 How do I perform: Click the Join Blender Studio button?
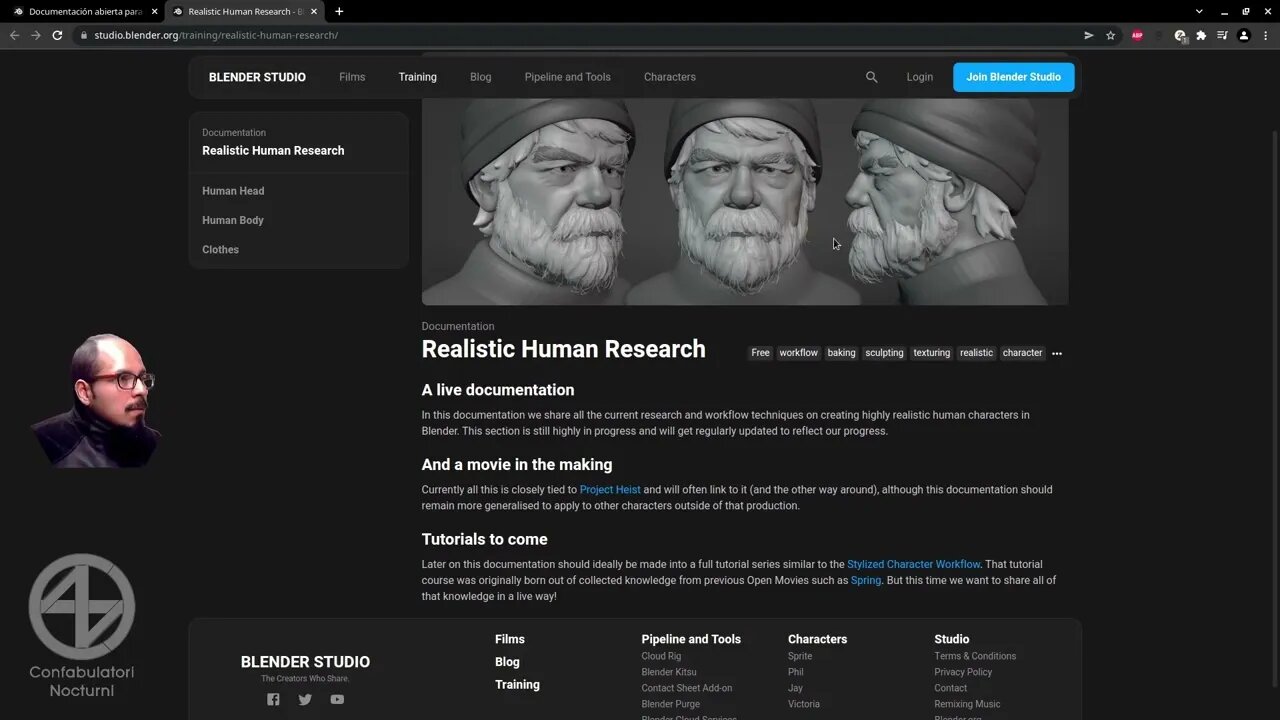coord(1013,77)
